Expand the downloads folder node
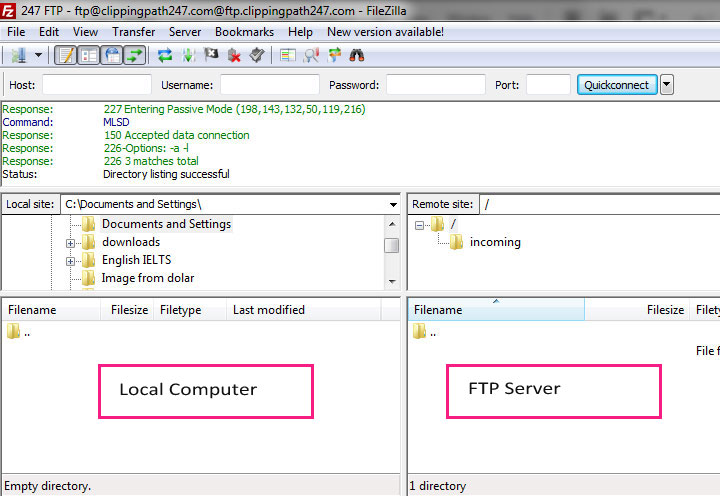The height and width of the screenshot is (496, 720). (x=70, y=243)
